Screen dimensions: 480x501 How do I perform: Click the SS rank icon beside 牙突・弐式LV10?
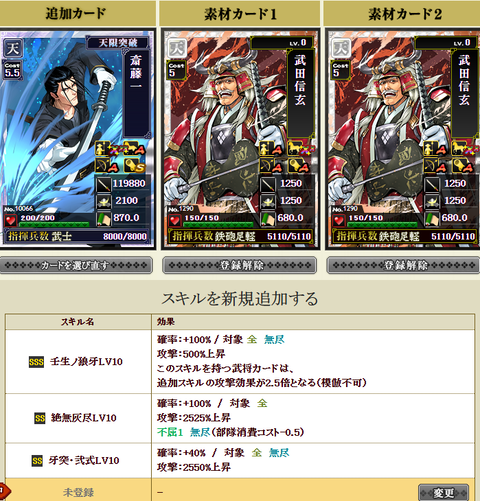37,461
